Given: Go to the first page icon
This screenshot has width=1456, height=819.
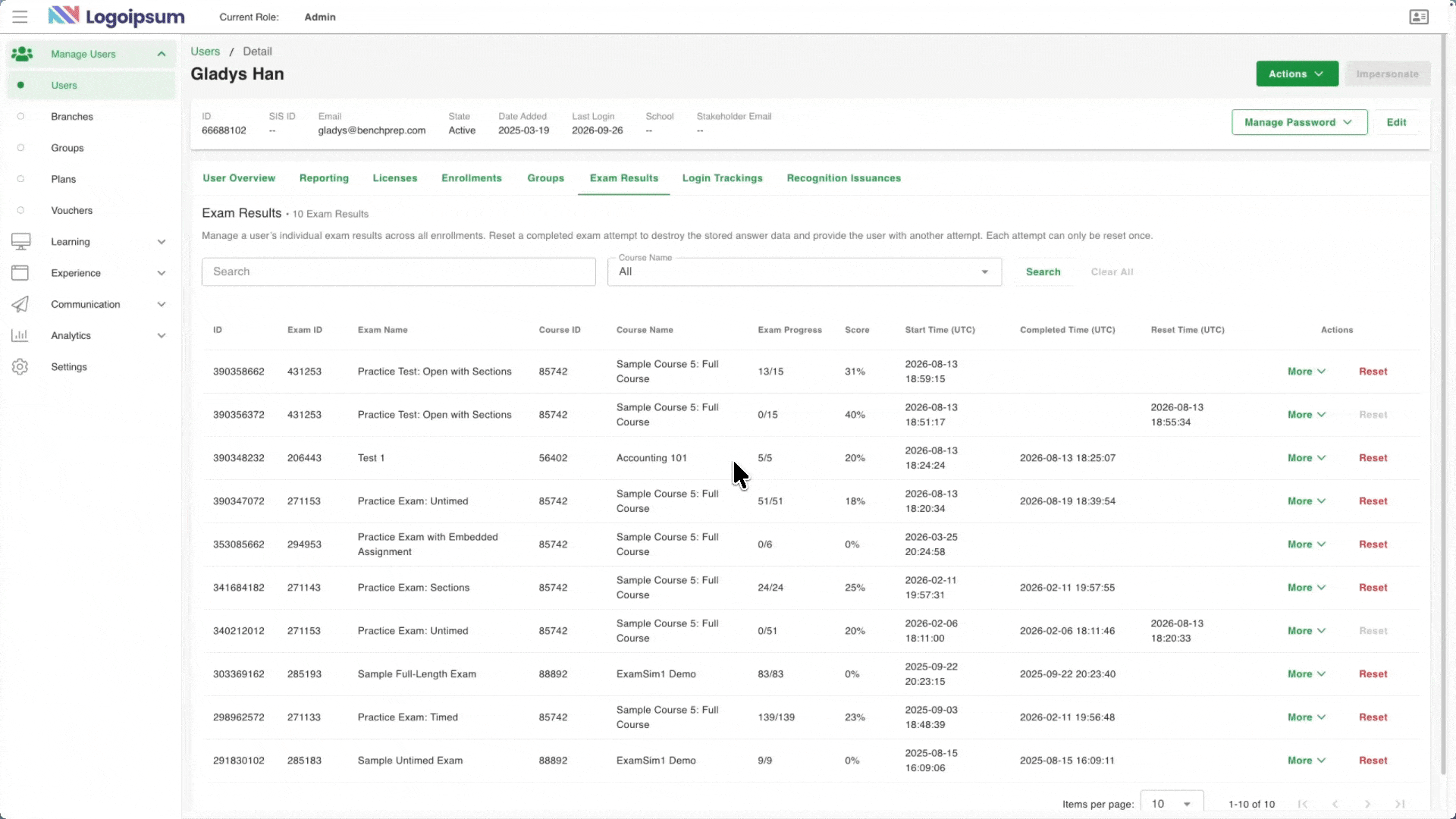Looking at the screenshot, I should pos(1302,804).
